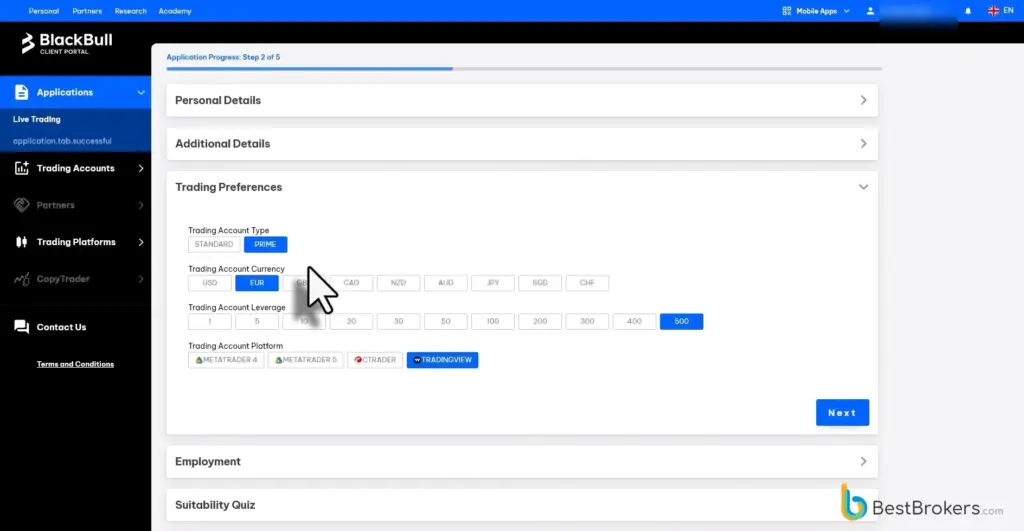Click the Trading Platforms candlestick icon

(22, 242)
